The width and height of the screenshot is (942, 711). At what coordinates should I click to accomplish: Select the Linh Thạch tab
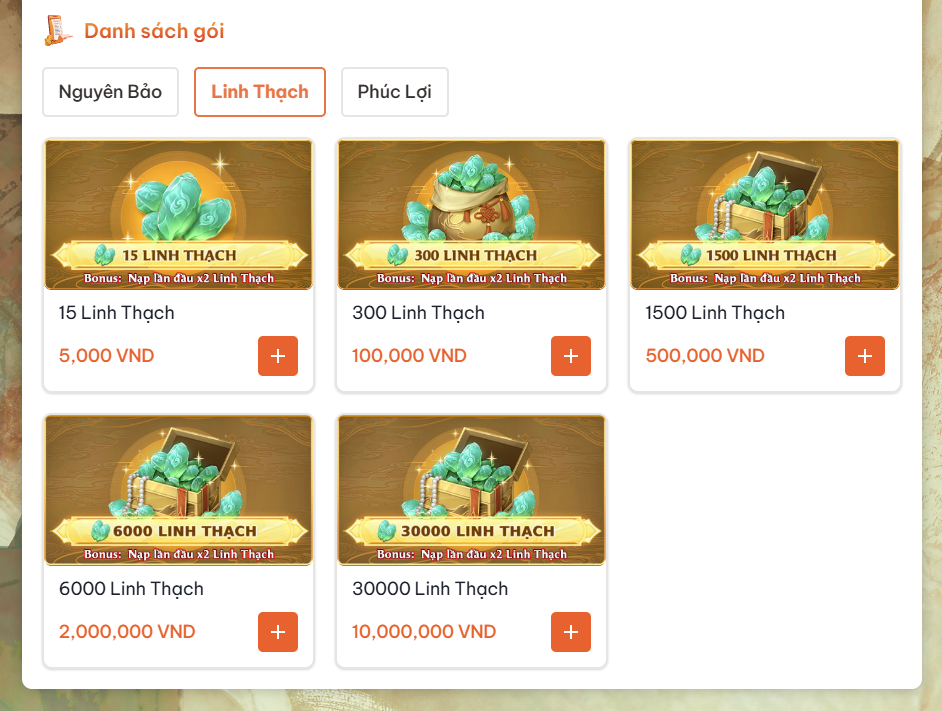pos(260,92)
